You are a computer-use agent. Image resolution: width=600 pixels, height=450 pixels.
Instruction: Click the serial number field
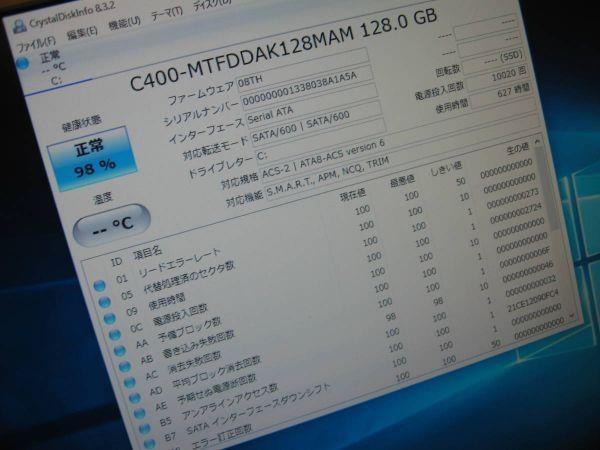[307, 87]
